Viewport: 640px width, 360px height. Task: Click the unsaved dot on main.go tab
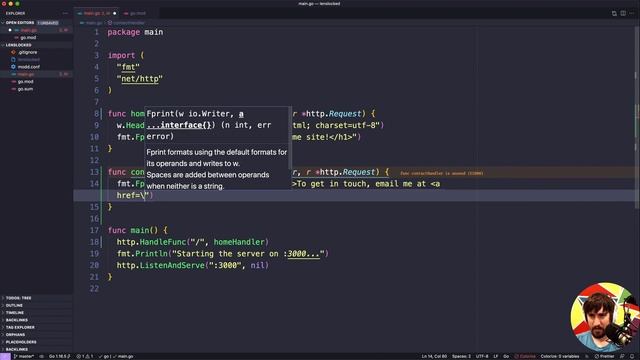point(115,13)
